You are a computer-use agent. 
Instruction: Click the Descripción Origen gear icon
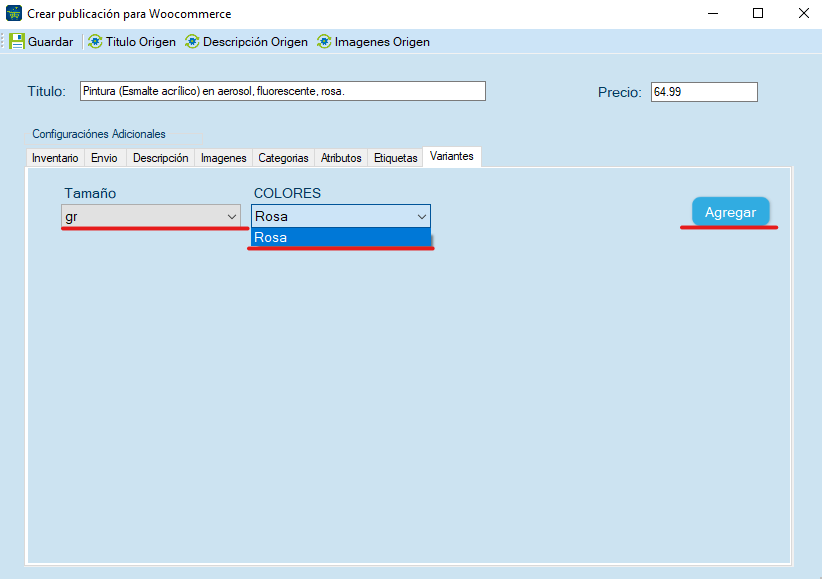[192, 41]
